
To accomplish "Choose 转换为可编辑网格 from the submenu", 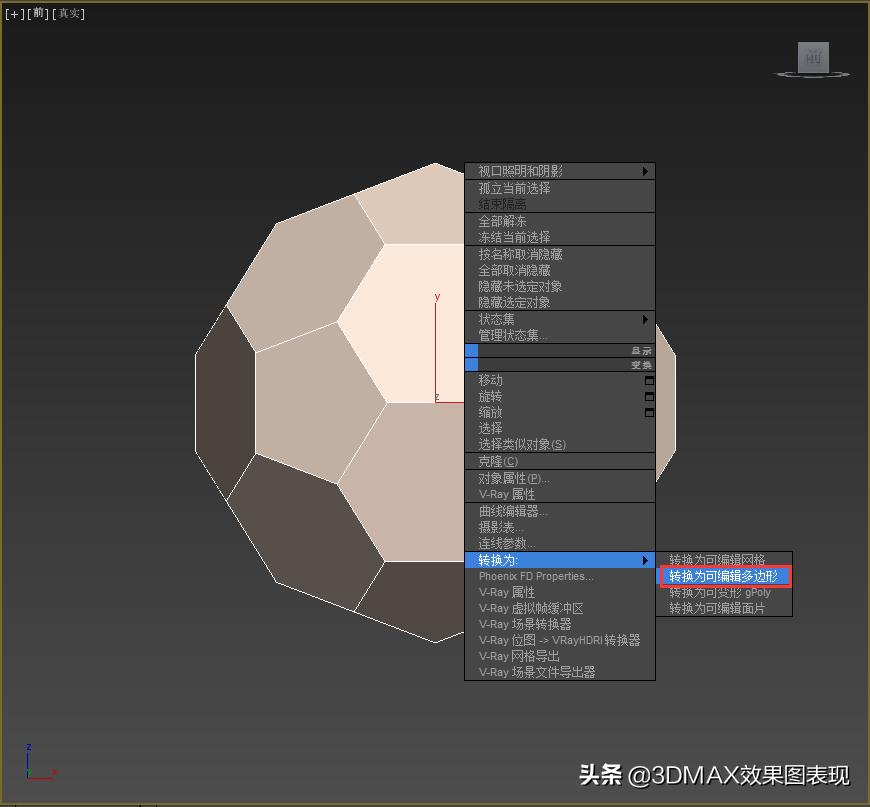I will 717,560.
